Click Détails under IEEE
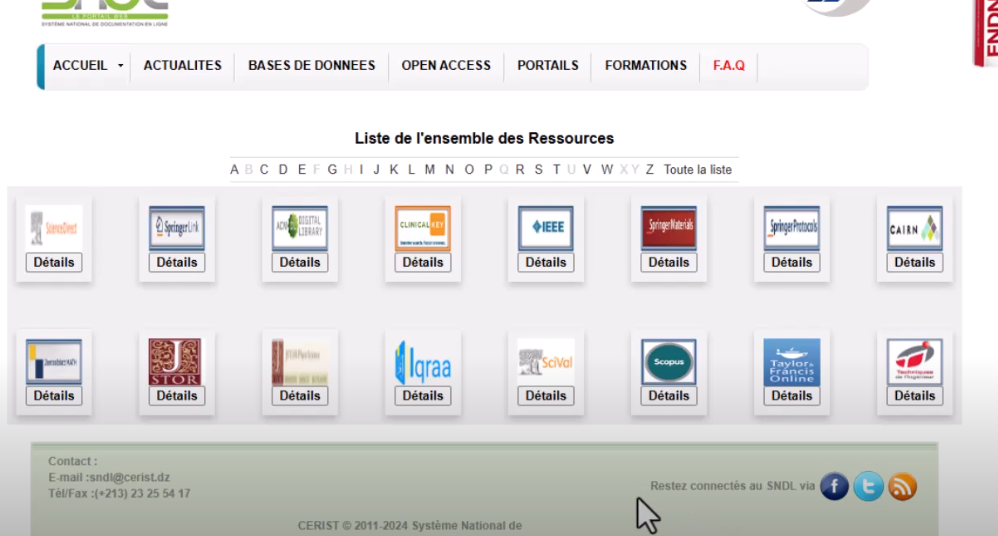 (x=545, y=262)
